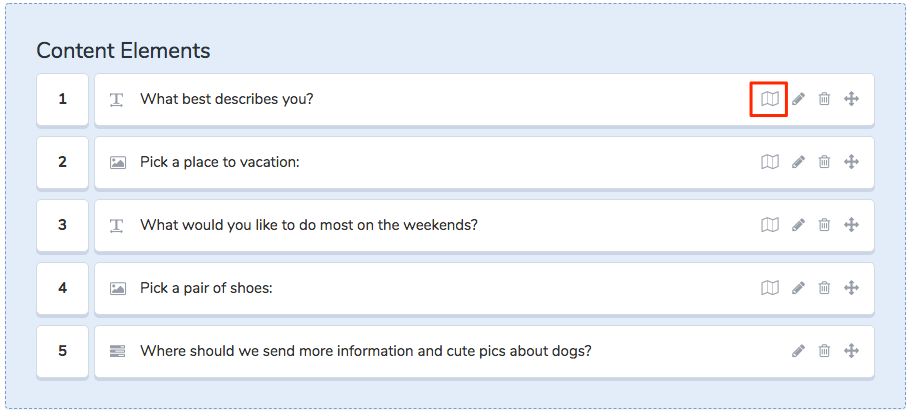The image size is (913, 414).
Task: Edit the dog info form element
Action: pyautogui.click(x=798, y=351)
